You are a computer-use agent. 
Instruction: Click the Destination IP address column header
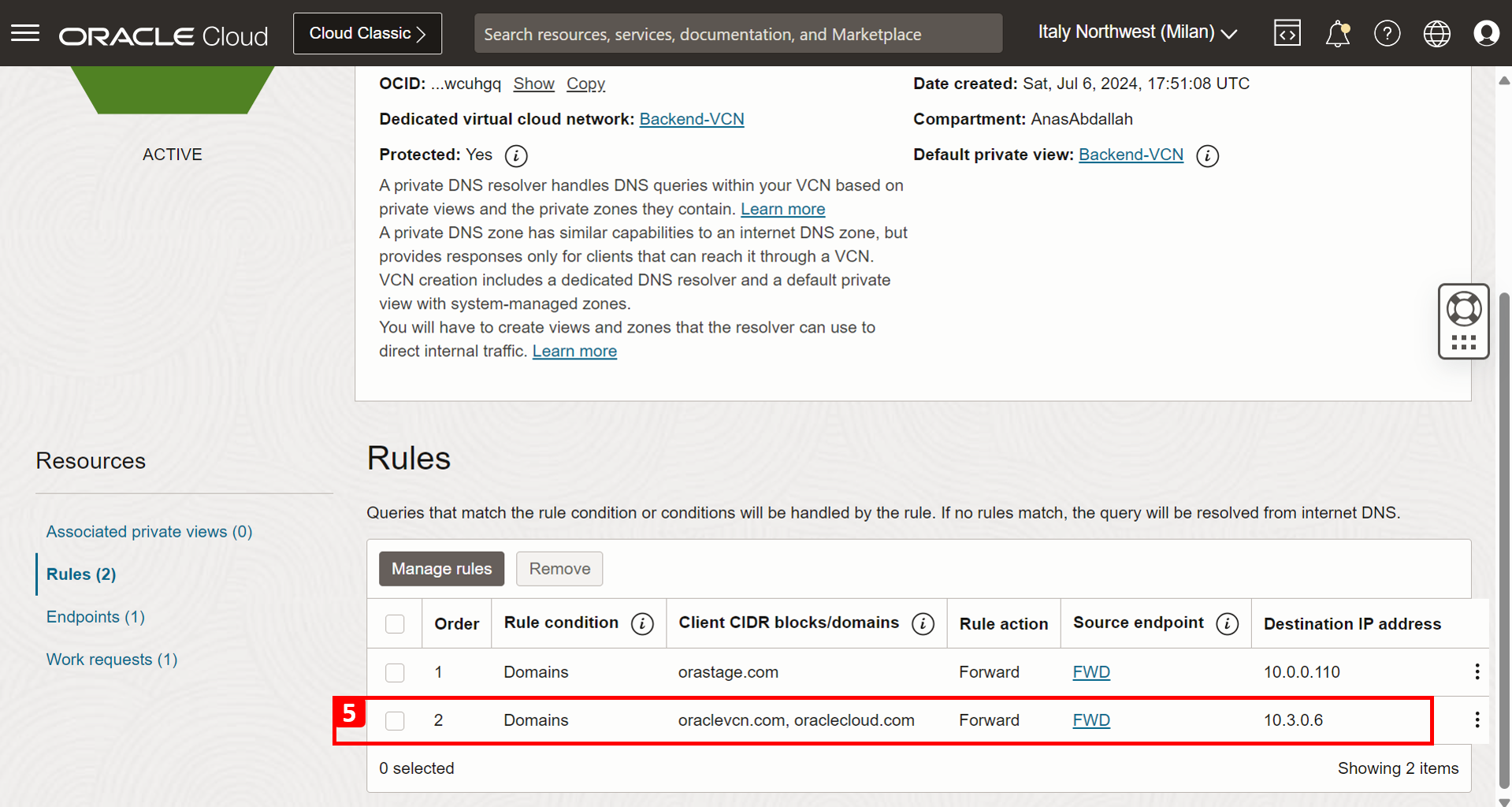[x=1352, y=623]
